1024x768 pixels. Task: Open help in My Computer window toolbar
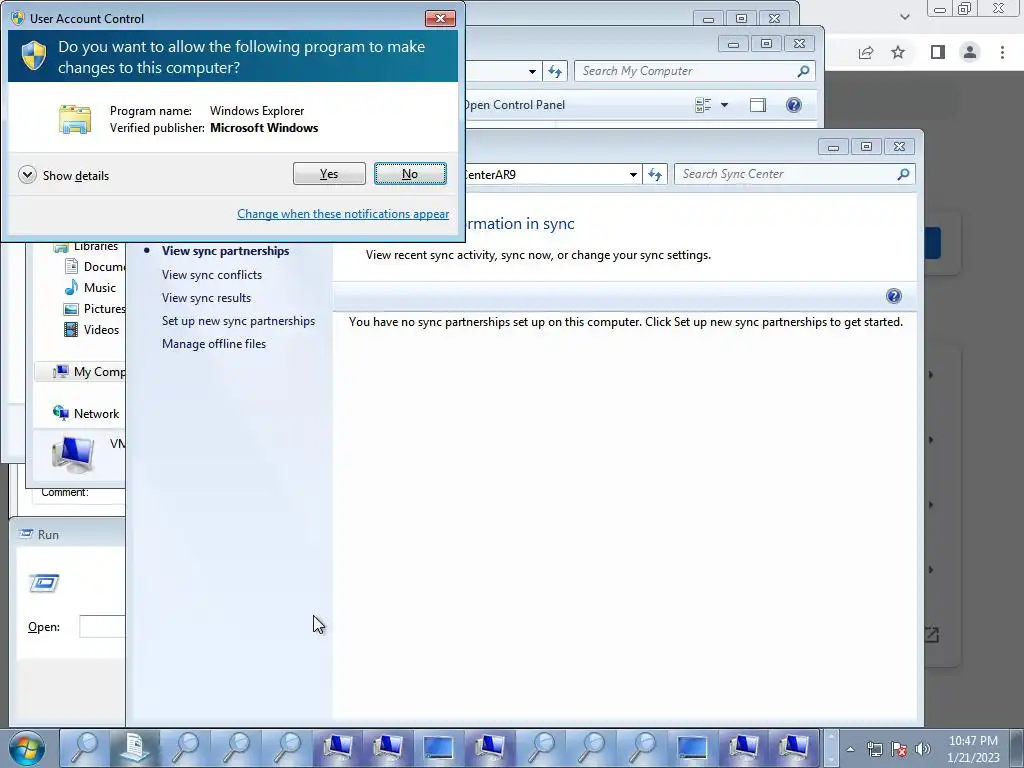pyautogui.click(x=793, y=105)
